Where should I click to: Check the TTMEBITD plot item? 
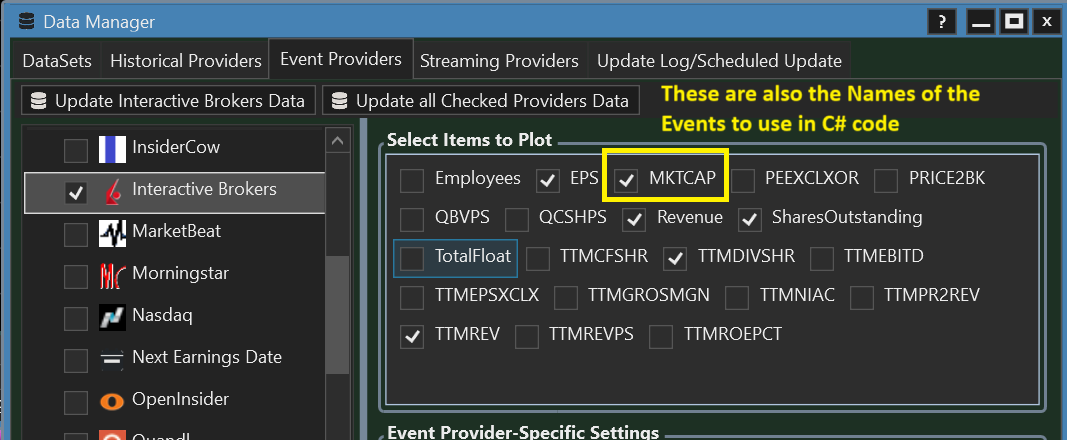821,258
